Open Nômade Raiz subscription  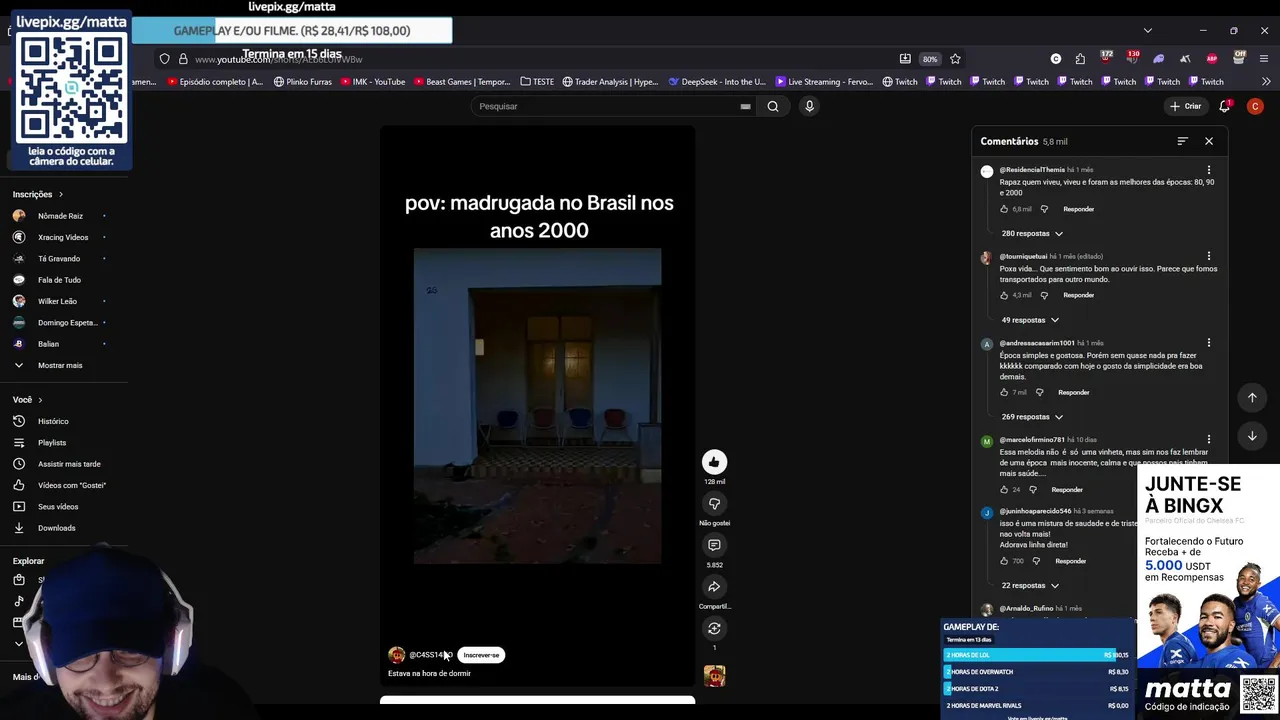coord(58,216)
